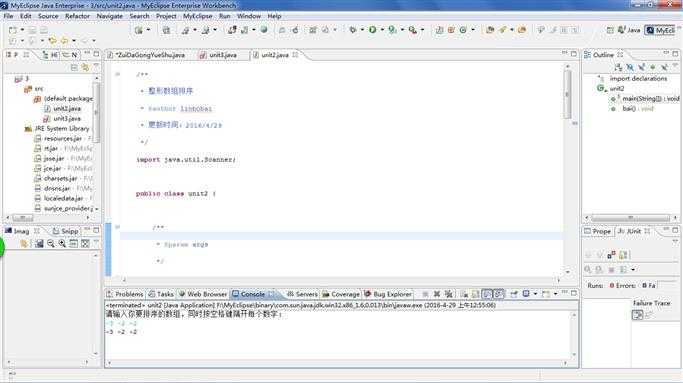Image resolution: width=683 pixels, height=383 pixels.
Task: Open dropdown arrow next to Run button
Action: click(x=382, y=30)
